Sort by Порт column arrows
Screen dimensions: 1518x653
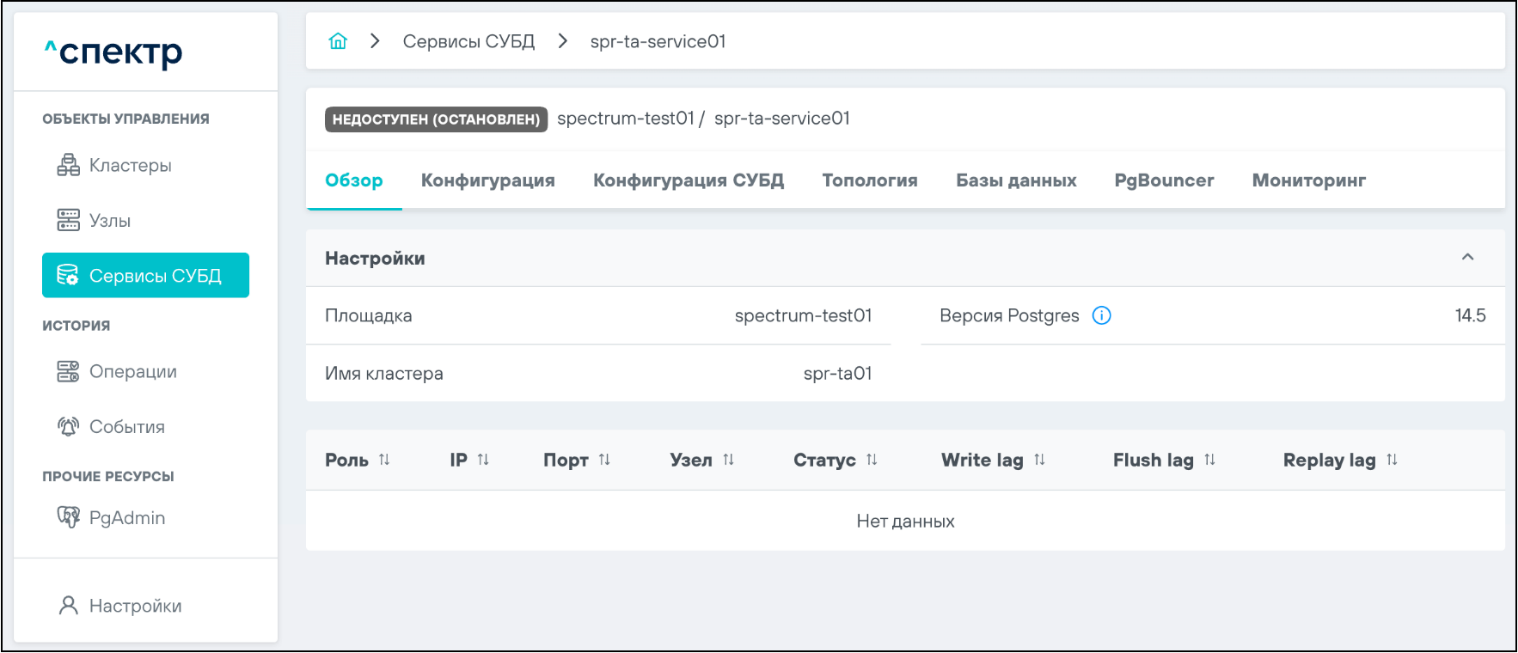click(x=604, y=460)
